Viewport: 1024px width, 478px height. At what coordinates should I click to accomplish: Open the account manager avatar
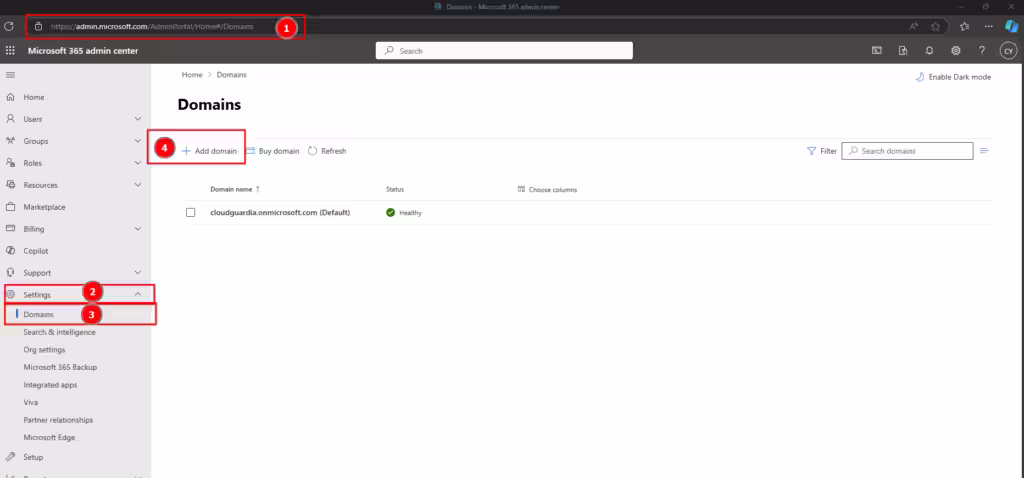[1008, 50]
